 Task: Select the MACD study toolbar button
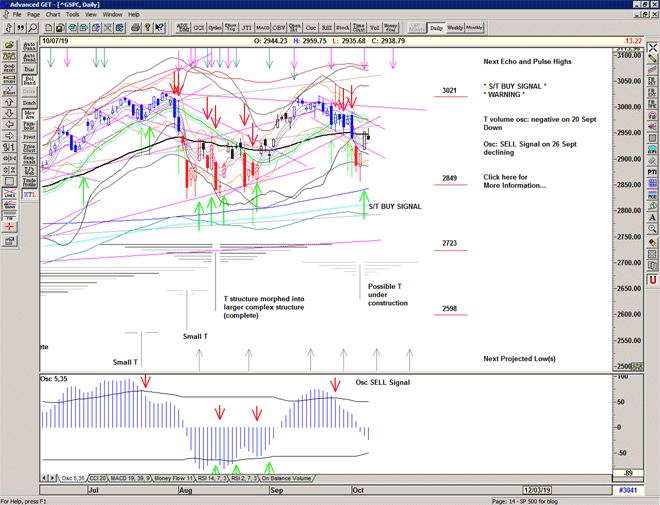pos(262,28)
